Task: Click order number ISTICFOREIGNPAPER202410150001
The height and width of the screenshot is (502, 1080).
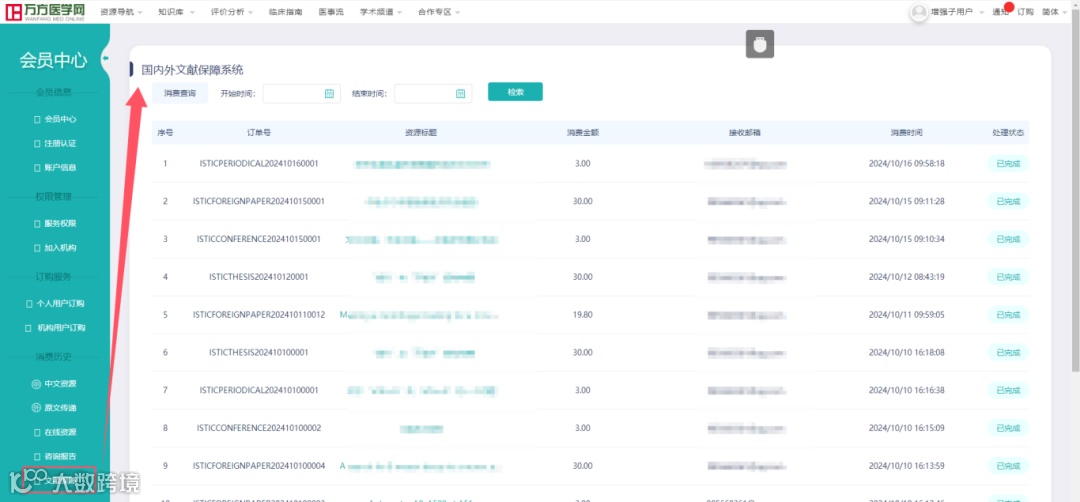Action: (x=259, y=201)
